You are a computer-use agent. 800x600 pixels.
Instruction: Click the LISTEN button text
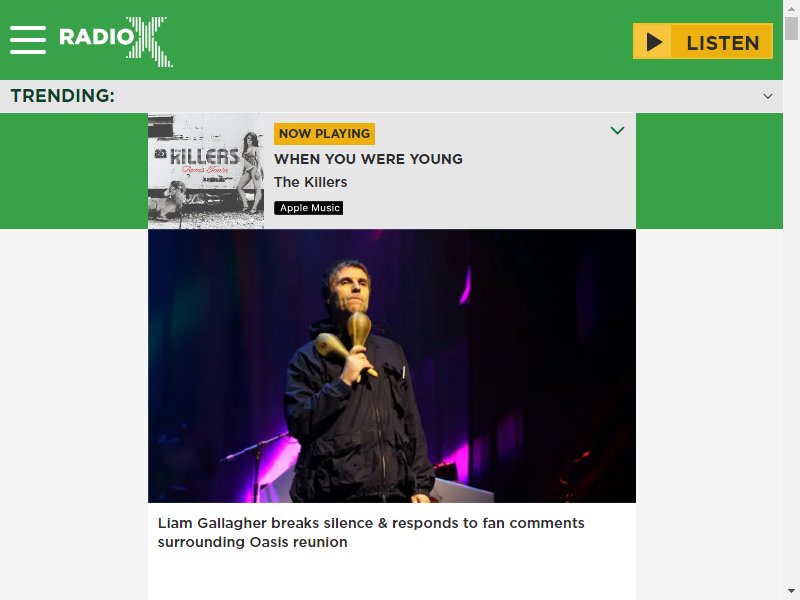pyautogui.click(x=722, y=43)
